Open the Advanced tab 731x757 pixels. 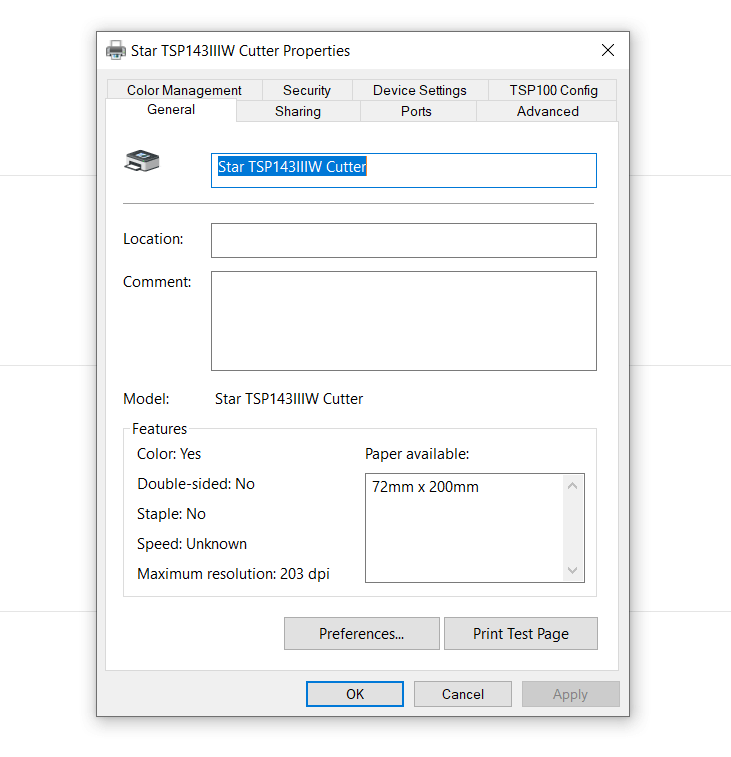point(548,112)
